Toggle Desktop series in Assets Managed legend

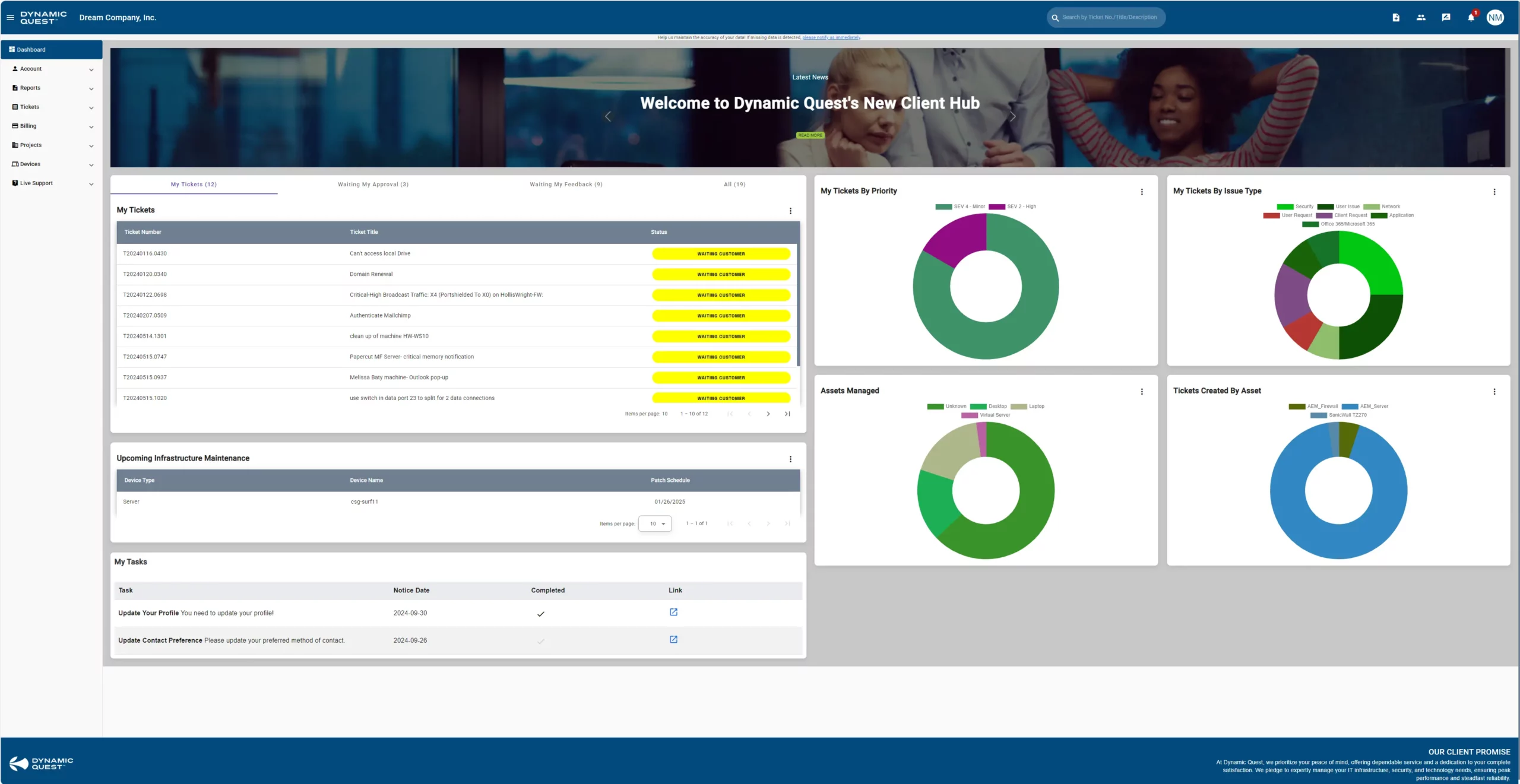(988, 407)
